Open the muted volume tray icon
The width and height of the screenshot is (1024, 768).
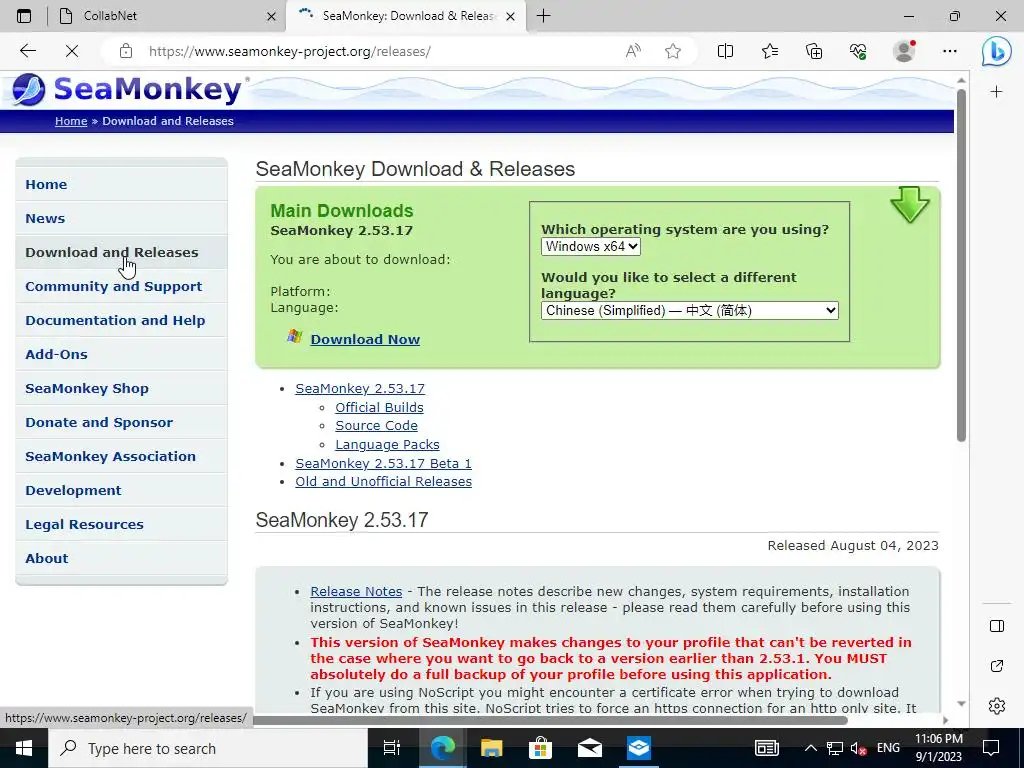click(859, 748)
